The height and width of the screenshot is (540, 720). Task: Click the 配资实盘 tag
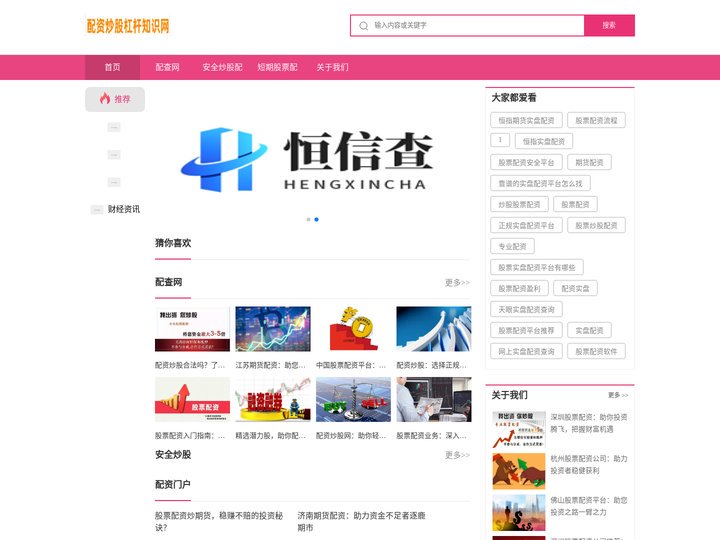575,288
